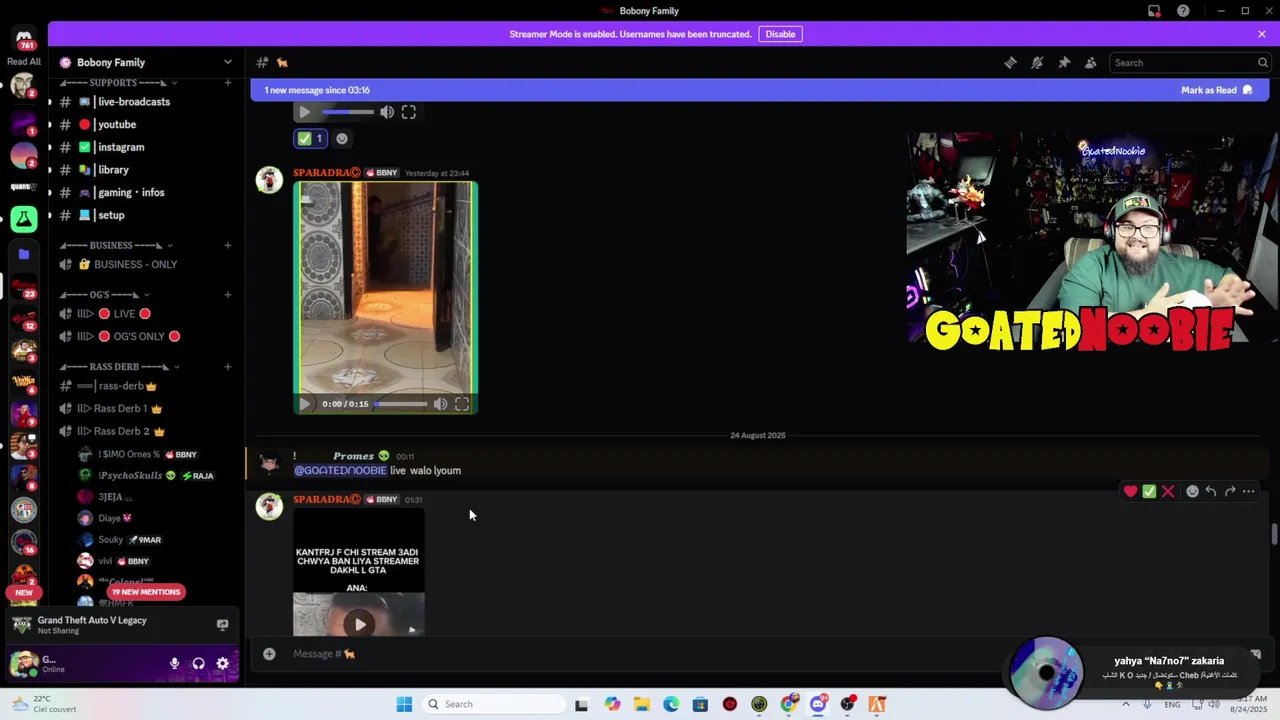Screen dimensions: 1280x720
Task: Toggle the headphones deafen icon
Action: [198, 663]
